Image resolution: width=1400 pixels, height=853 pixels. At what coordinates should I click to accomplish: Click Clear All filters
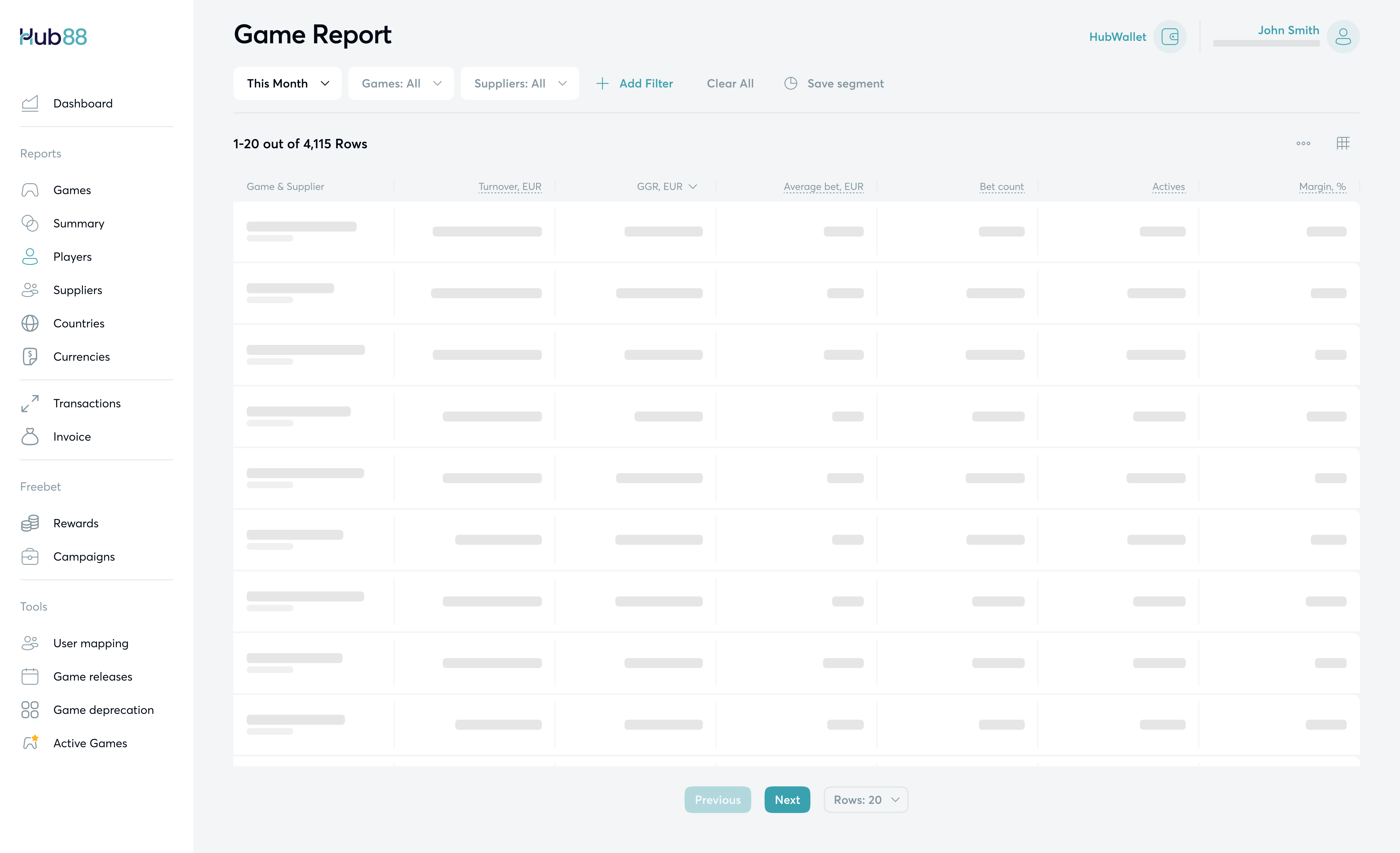tap(729, 84)
